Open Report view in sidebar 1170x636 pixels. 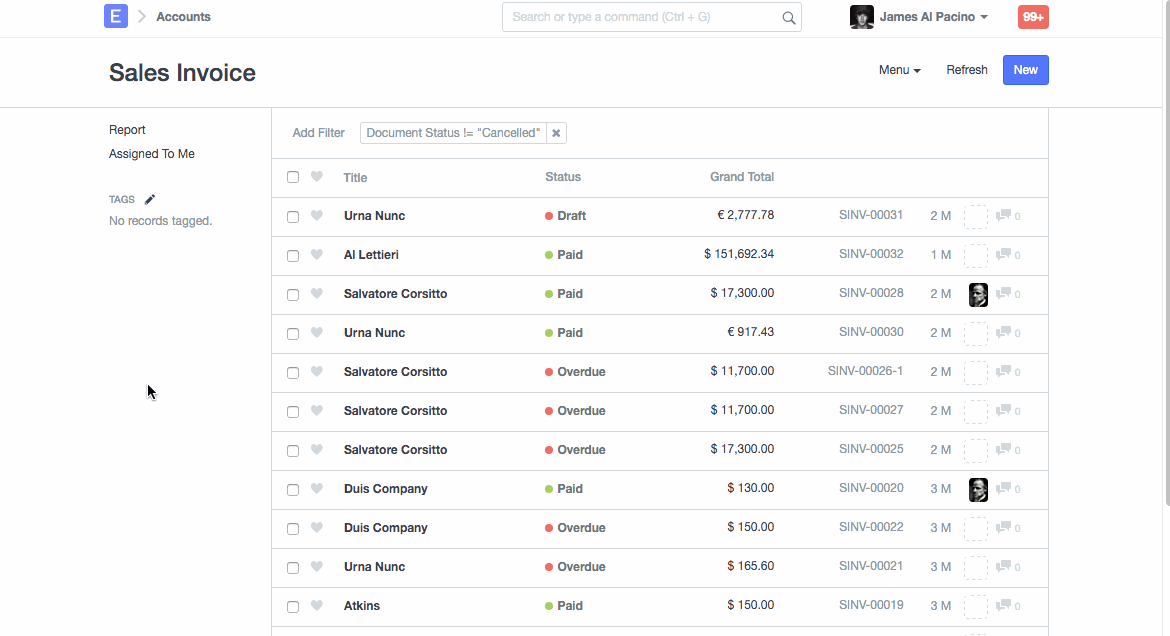127,130
